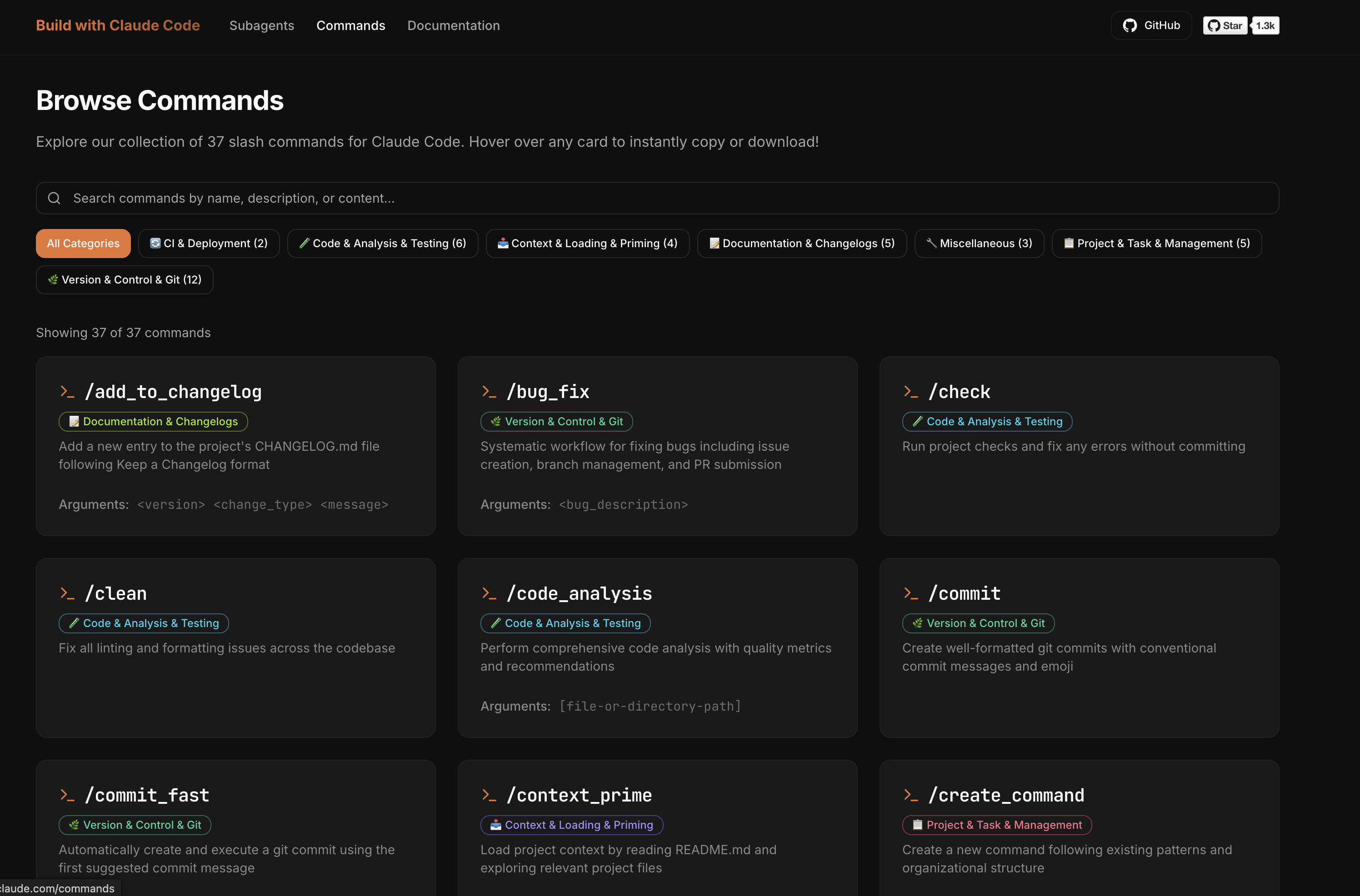Click the Build with Claude Code logo link
This screenshot has width=1360, height=896.
point(118,26)
